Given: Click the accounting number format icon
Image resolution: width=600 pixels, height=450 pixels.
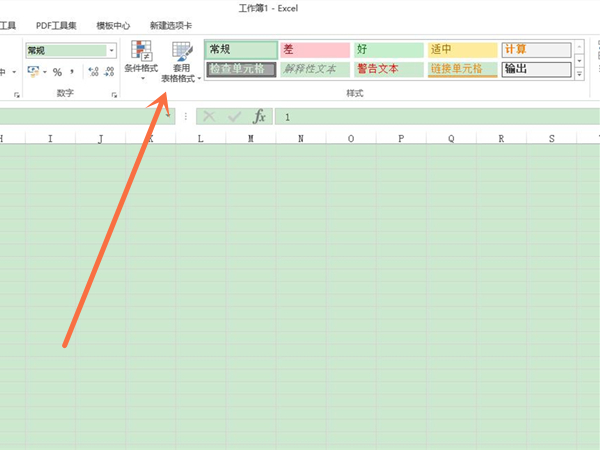Looking at the screenshot, I should tap(34, 72).
